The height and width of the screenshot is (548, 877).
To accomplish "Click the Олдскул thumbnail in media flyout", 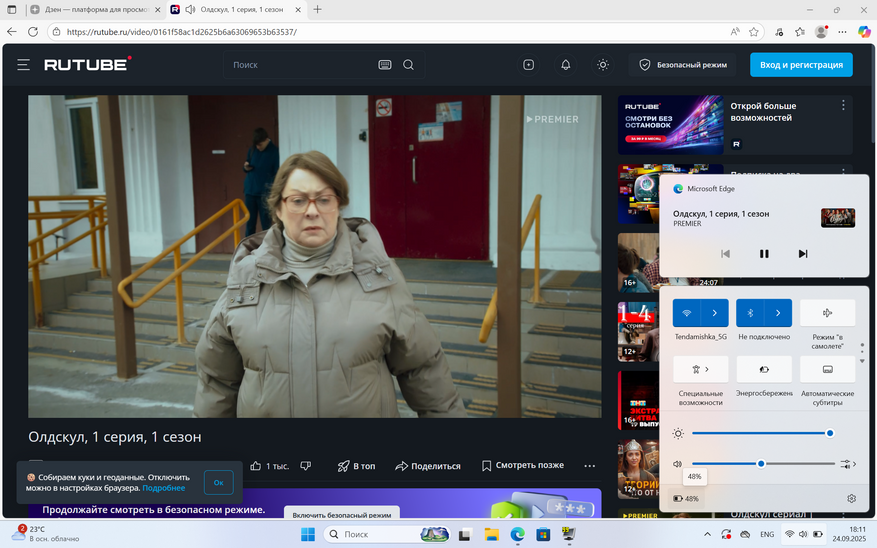I will (x=838, y=218).
